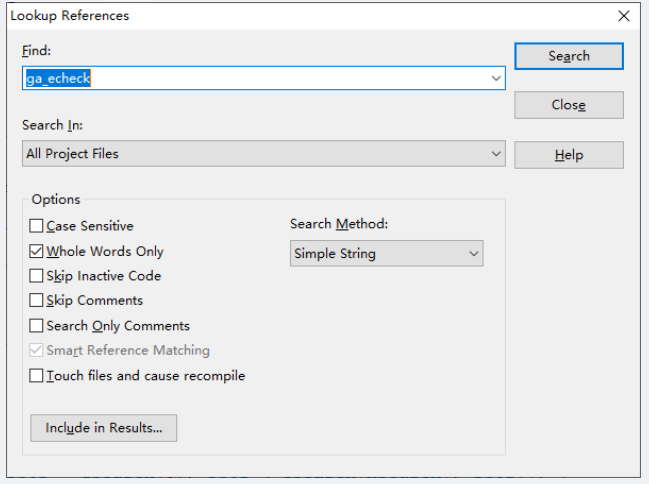
Task: Click the Lookup References title bar
Action: pos(300,16)
